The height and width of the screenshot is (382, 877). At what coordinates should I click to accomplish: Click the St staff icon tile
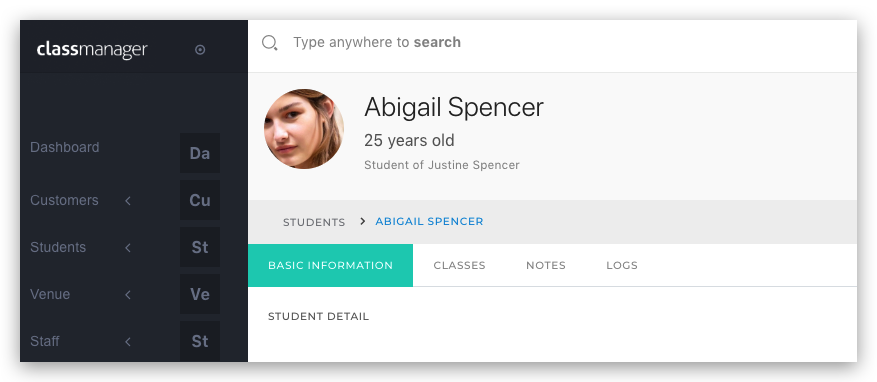[200, 341]
